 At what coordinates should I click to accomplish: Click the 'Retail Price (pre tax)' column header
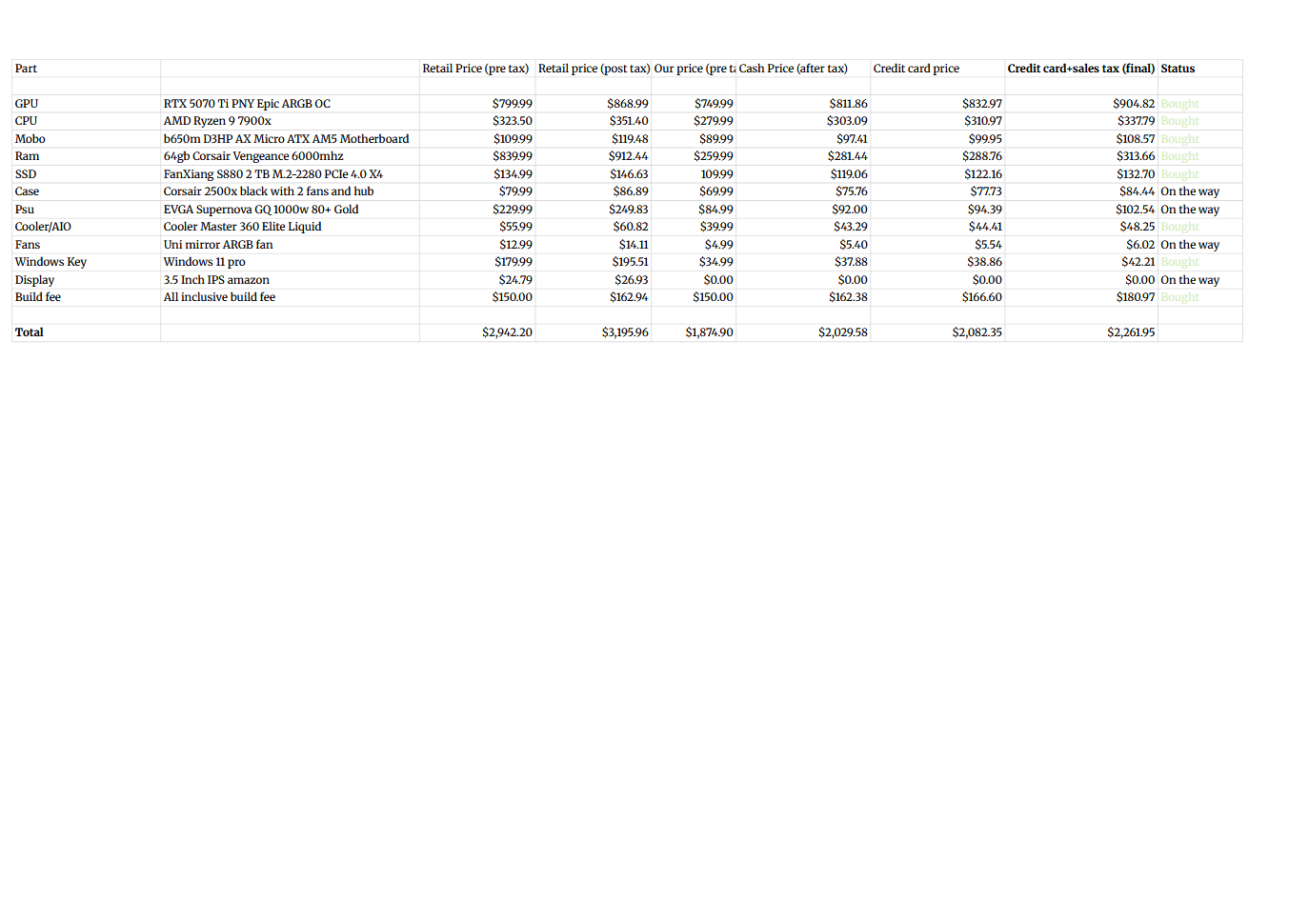[x=475, y=69]
